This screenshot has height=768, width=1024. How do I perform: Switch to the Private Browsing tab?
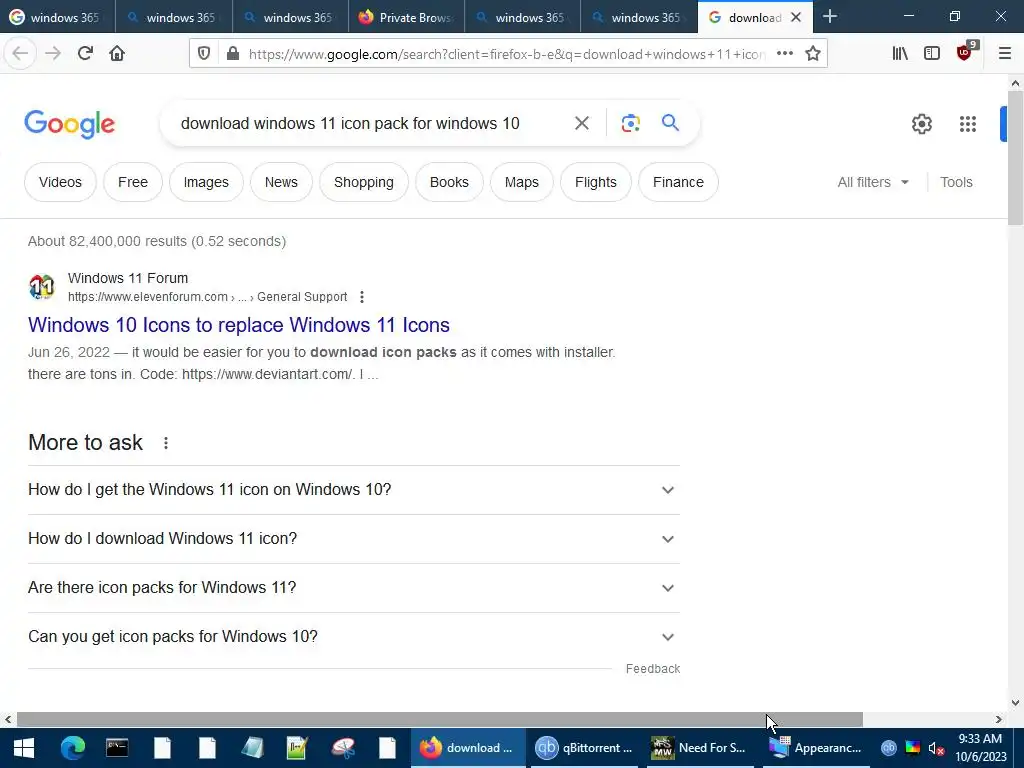(406, 17)
